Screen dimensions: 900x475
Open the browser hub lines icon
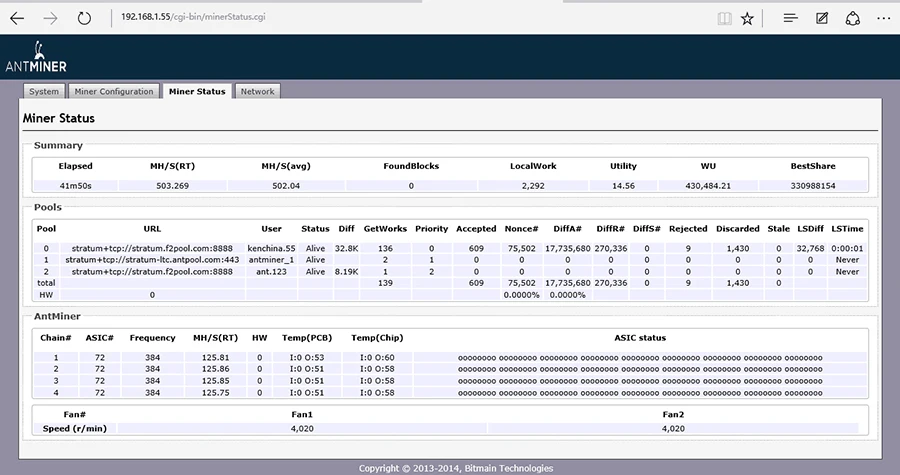click(790, 18)
